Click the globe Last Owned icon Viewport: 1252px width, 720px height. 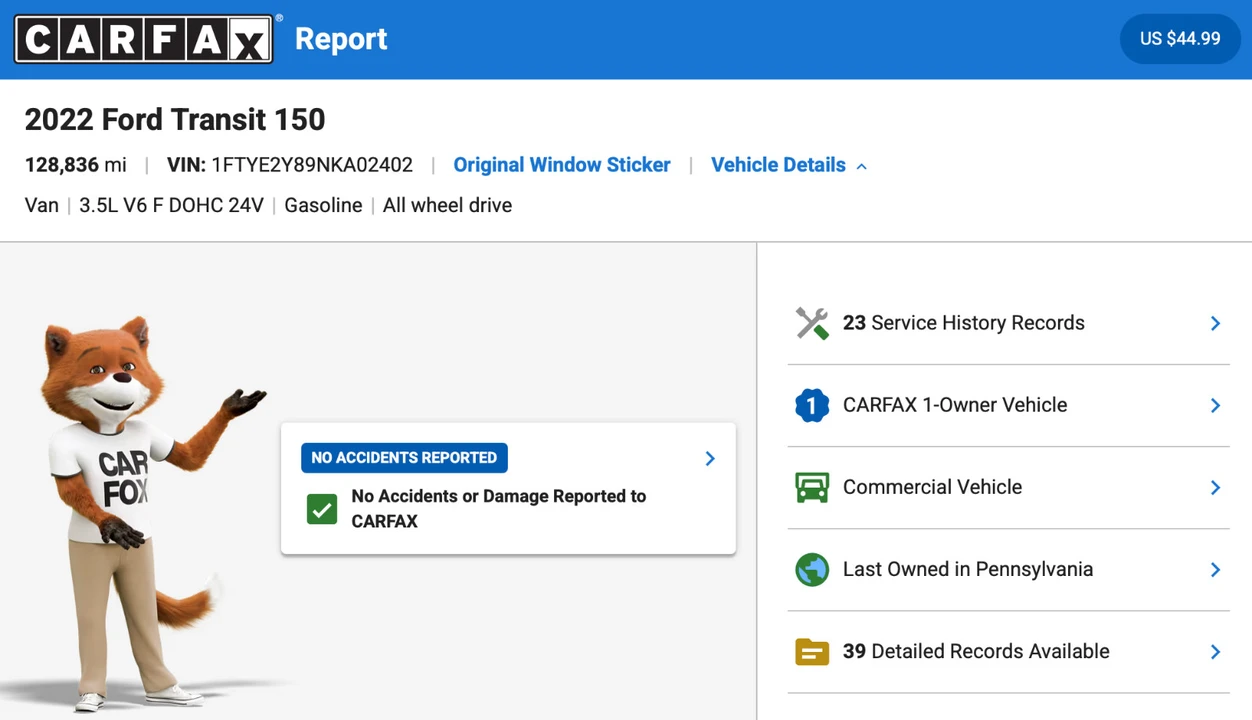tap(812, 569)
